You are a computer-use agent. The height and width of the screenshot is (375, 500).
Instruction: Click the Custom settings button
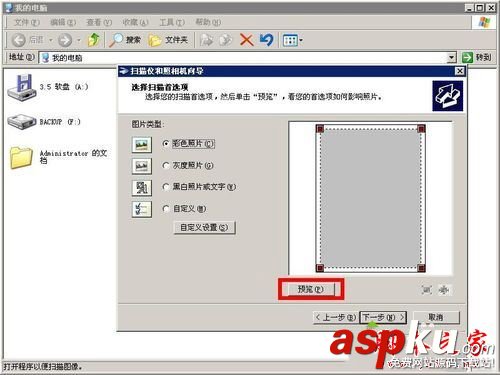coord(205,228)
